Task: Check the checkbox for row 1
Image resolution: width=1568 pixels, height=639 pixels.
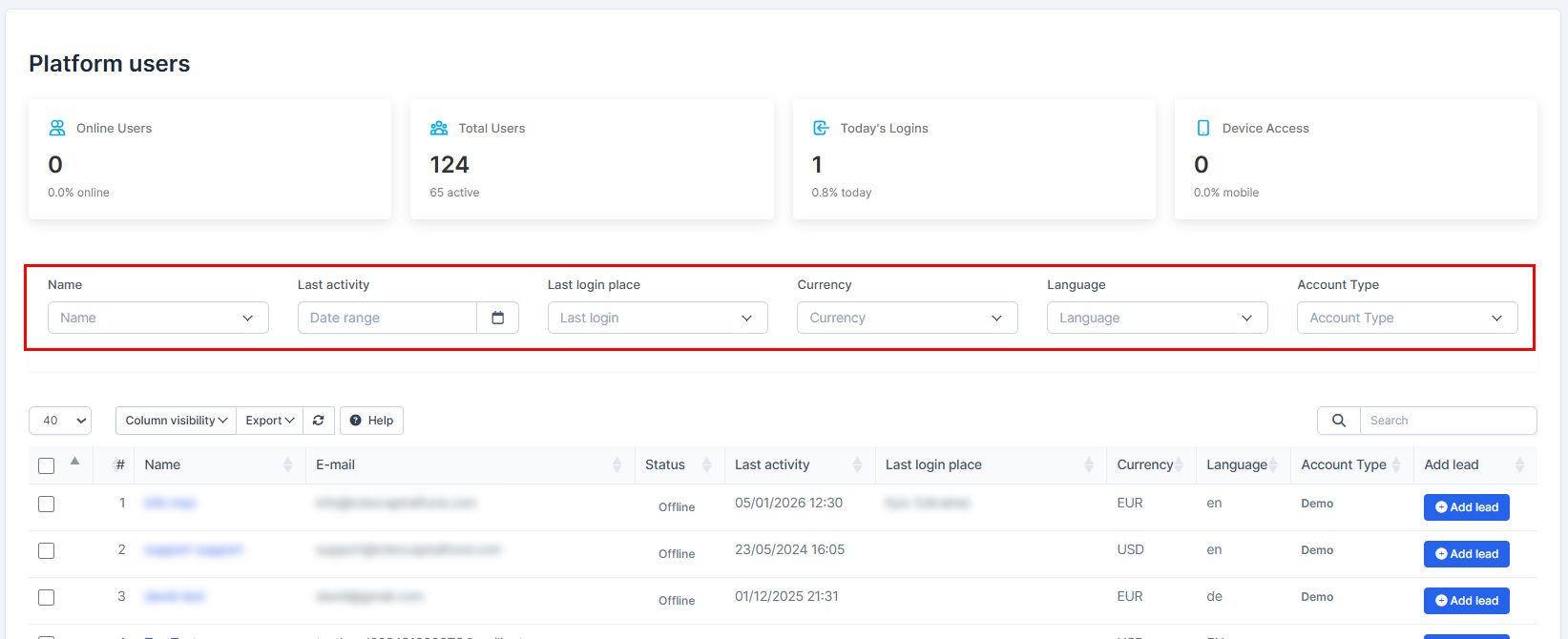Action: [x=46, y=504]
